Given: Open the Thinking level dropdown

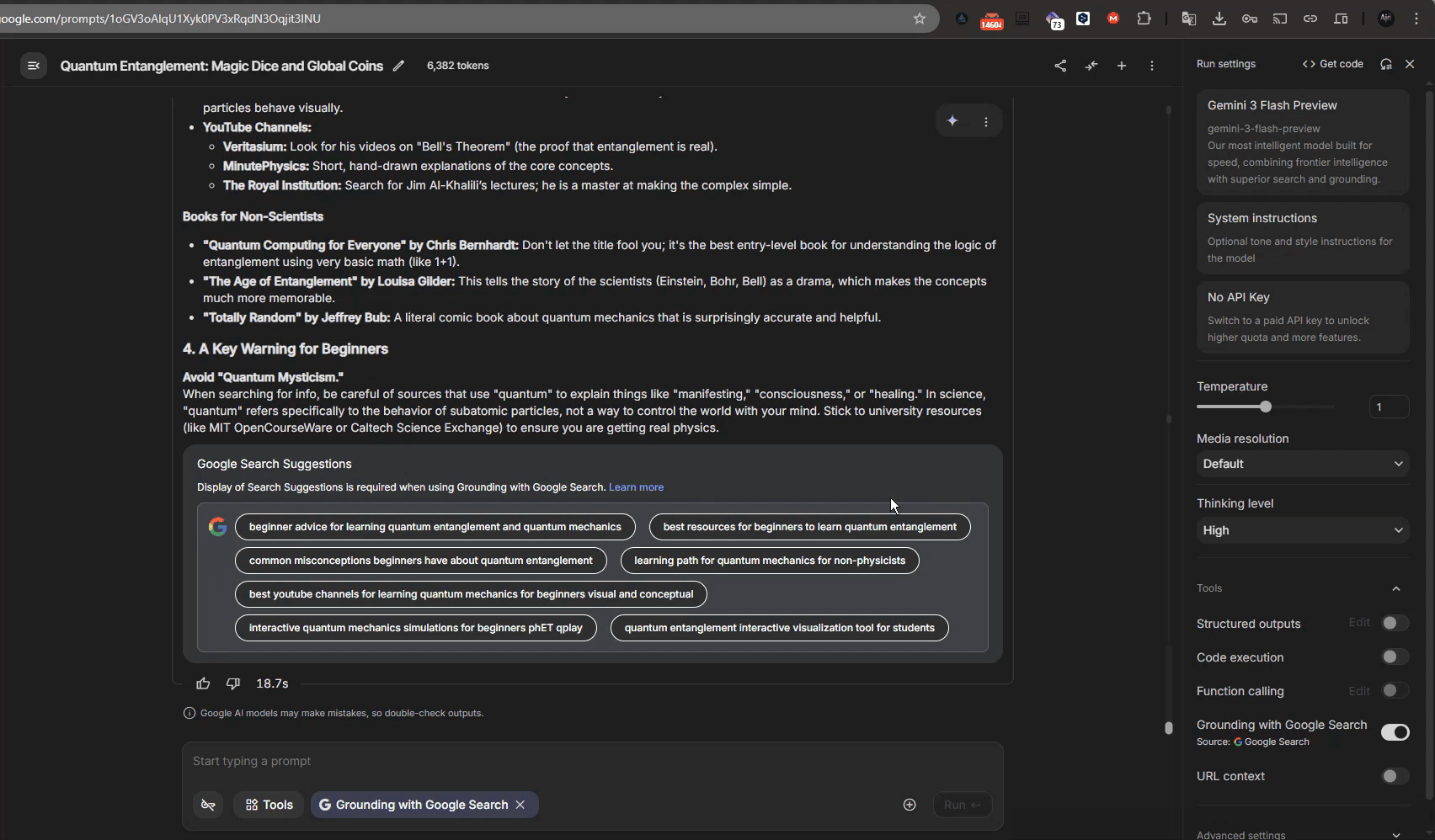Looking at the screenshot, I should point(1302,530).
